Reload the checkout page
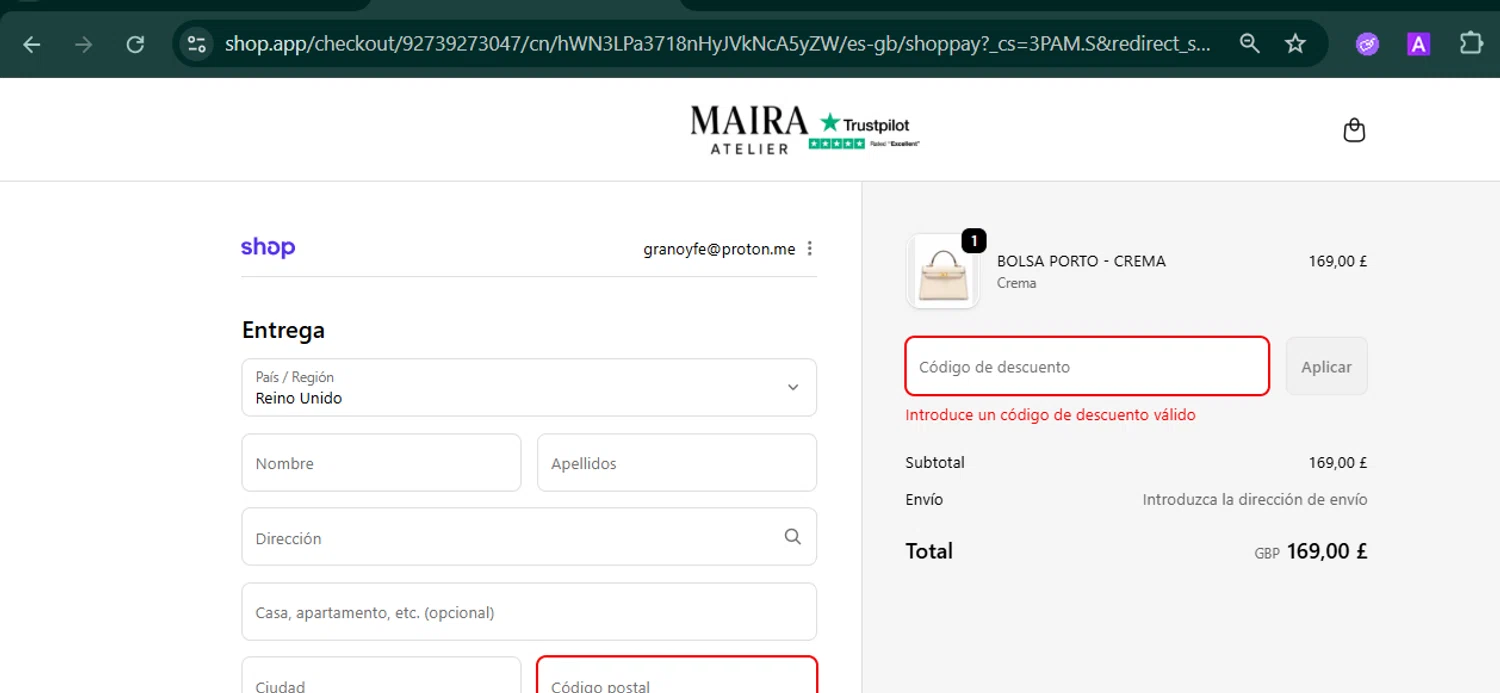Image resolution: width=1500 pixels, height=693 pixels. 135,44
